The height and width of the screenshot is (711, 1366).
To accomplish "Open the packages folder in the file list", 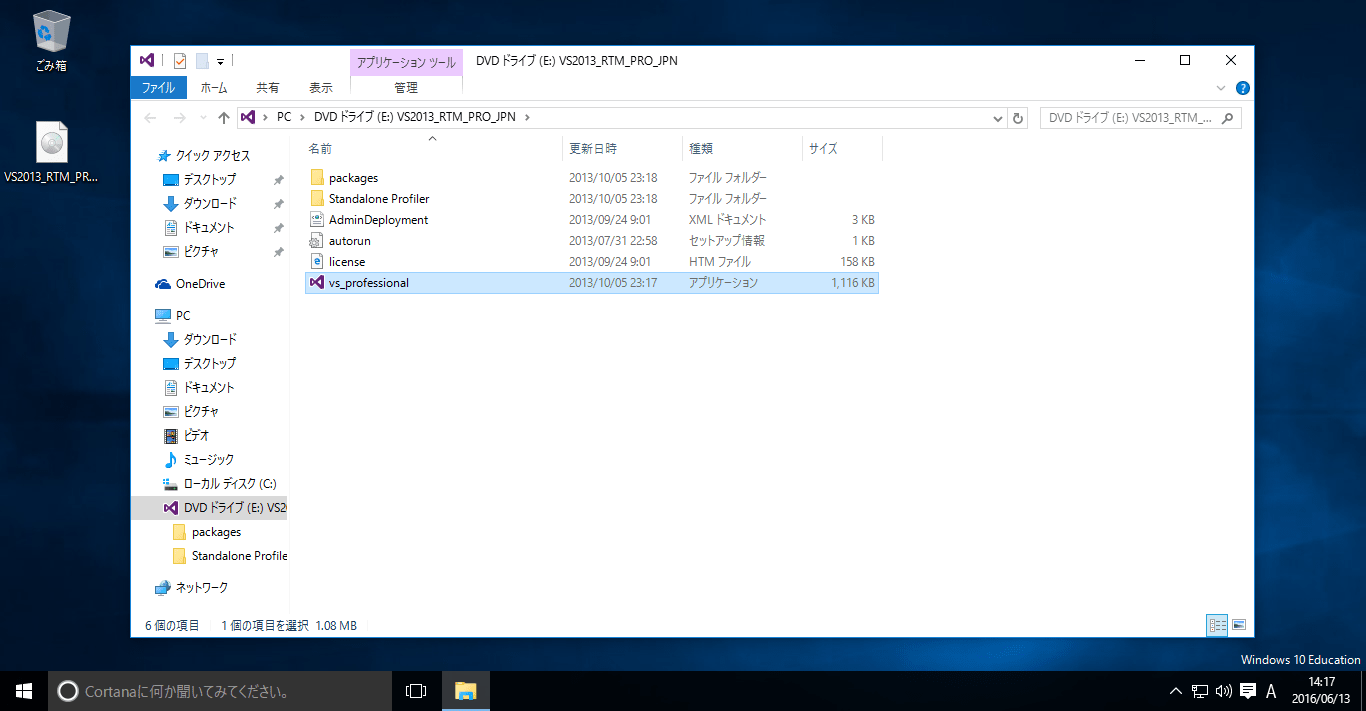I will [x=353, y=177].
